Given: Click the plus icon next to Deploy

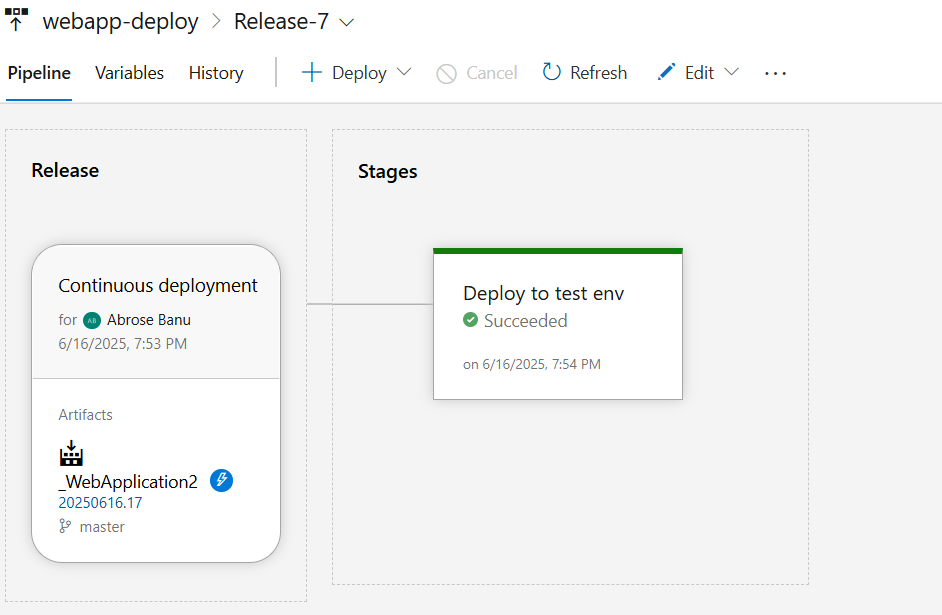Looking at the screenshot, I should pos(312,73).
